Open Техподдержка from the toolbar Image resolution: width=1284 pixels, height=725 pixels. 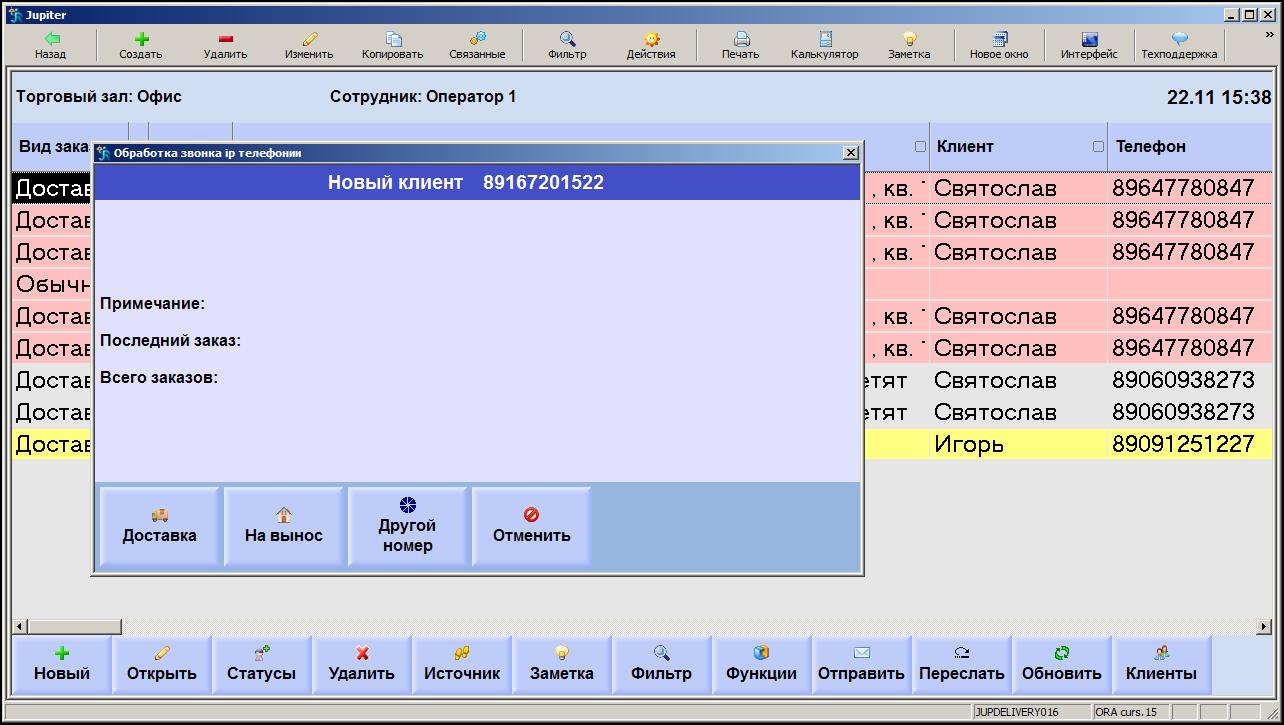tap(1179, 46)
